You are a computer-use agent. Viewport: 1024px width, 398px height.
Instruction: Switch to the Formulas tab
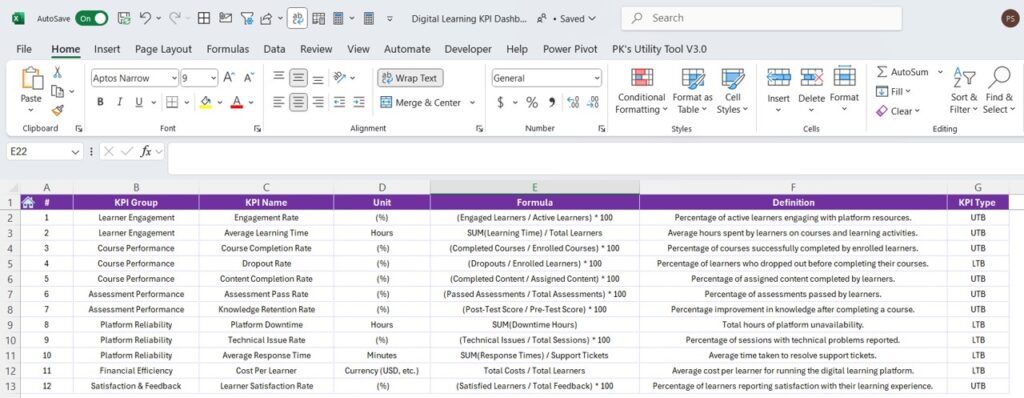click(228, 49)
